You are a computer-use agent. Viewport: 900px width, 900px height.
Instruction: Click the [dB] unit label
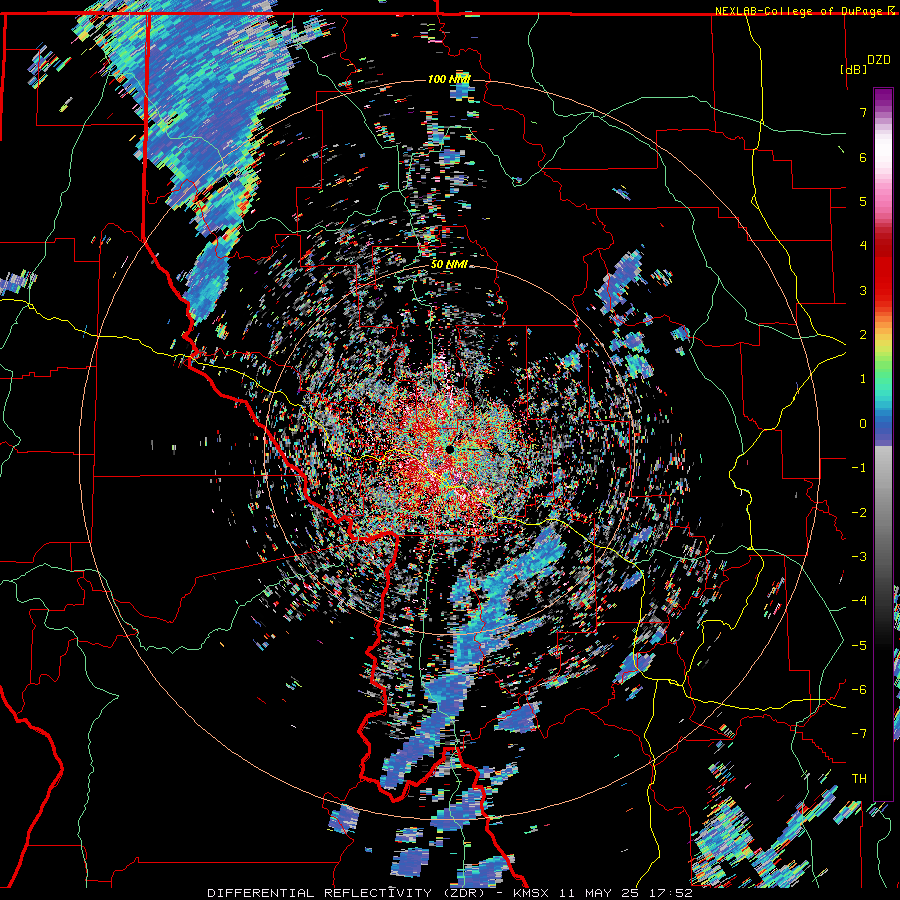(x=853, y=69)
